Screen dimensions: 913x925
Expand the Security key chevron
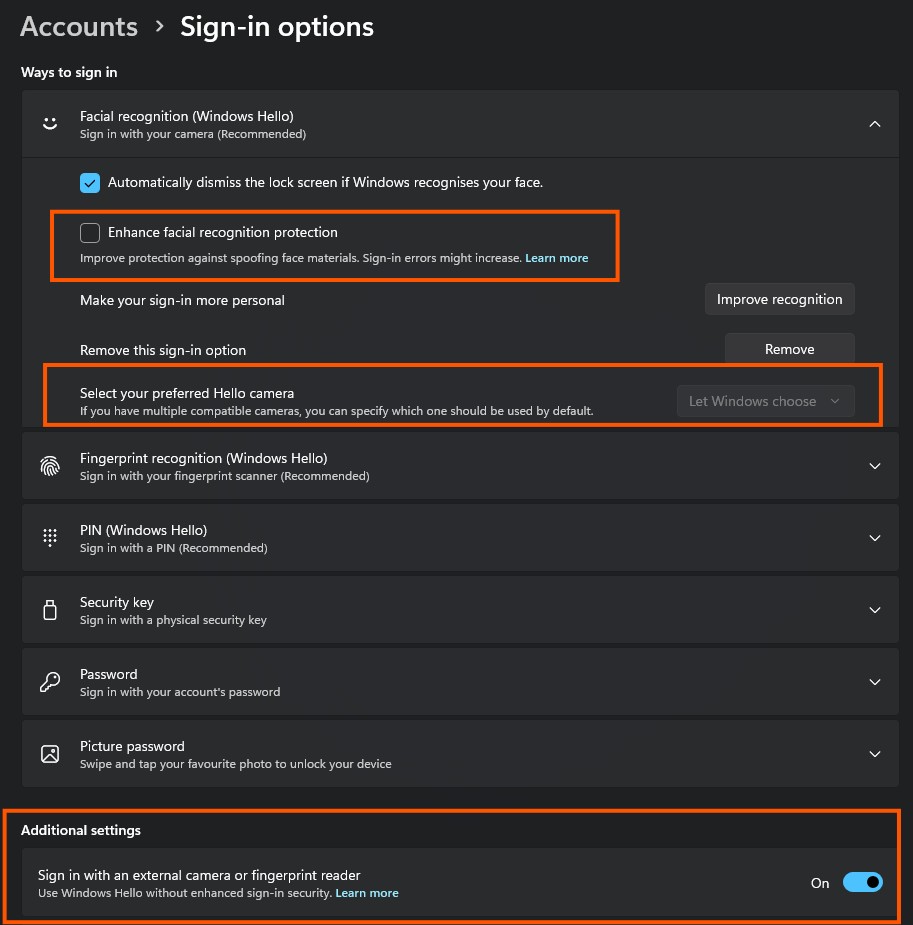875,610
